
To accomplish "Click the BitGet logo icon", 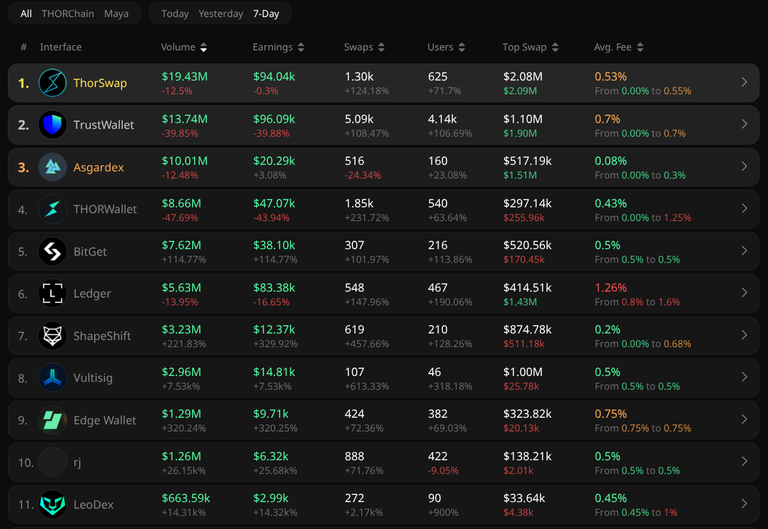I will 52,251.
